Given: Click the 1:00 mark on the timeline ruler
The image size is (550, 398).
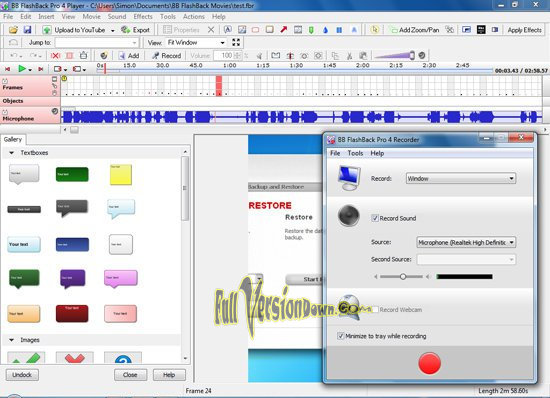Looking at the screenshot, I should point(229,66).
